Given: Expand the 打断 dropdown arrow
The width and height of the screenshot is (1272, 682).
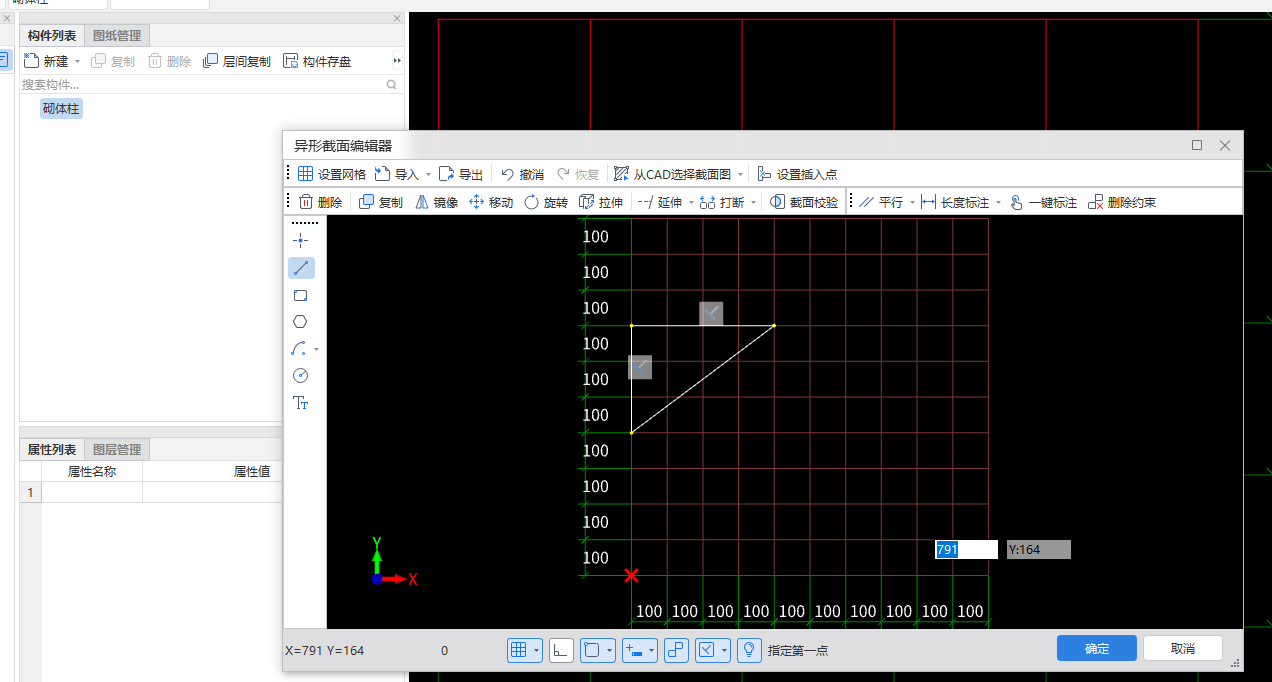Looking at the screenshot, I should point(753,202).
